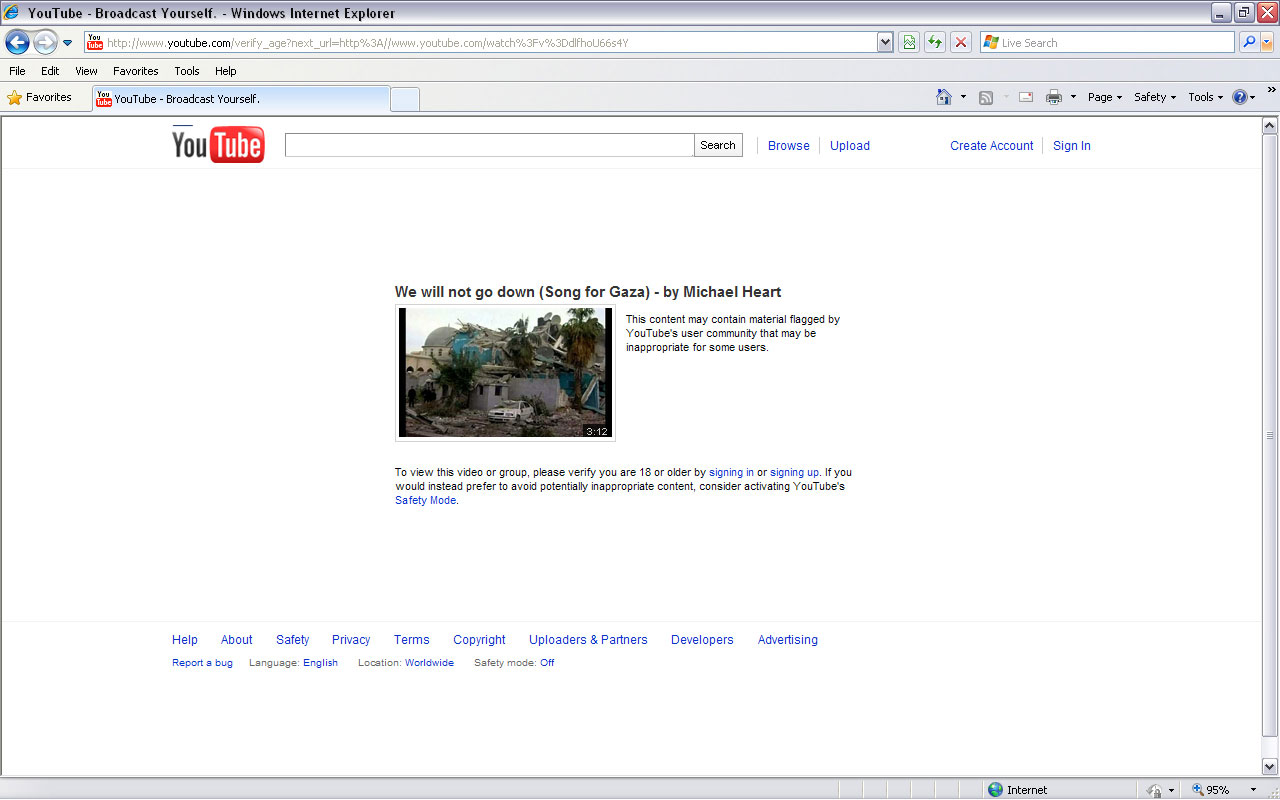Open the recent pages dropdown arrow
The width and height of the screenshot is (1280, 800).
[68, 43]
